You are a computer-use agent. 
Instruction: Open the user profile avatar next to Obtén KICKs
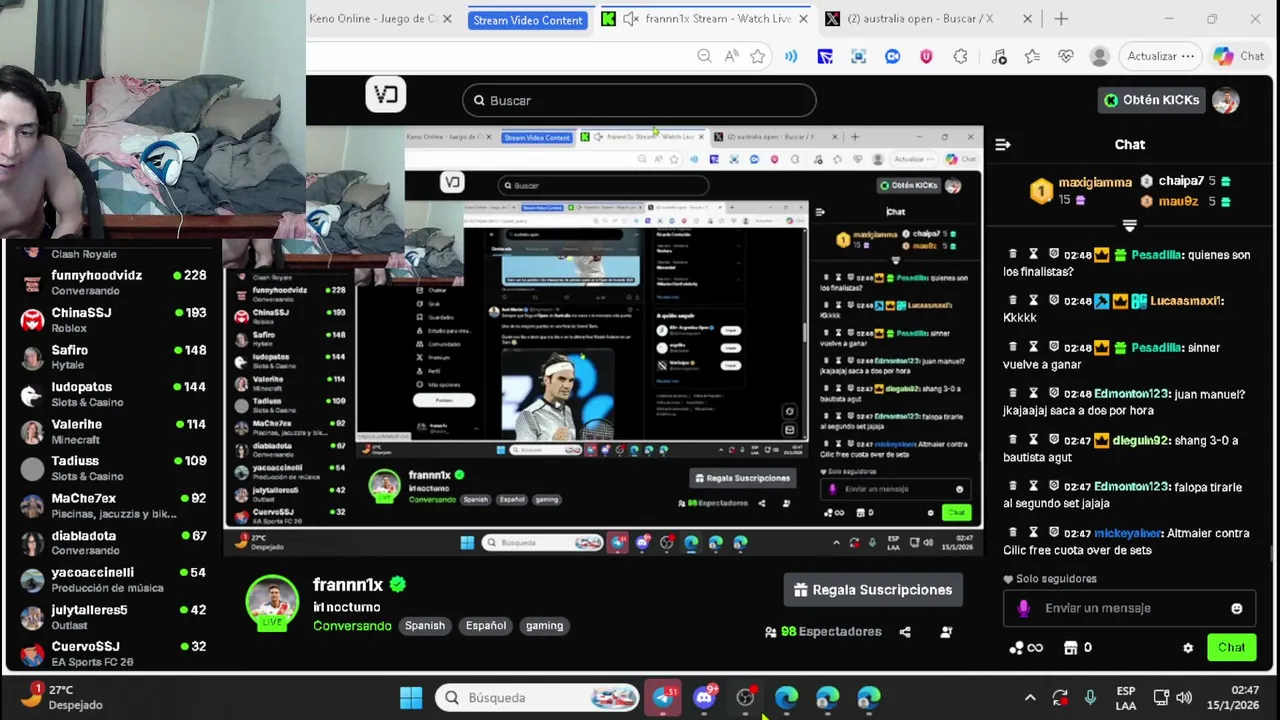tap(1225, 100)
